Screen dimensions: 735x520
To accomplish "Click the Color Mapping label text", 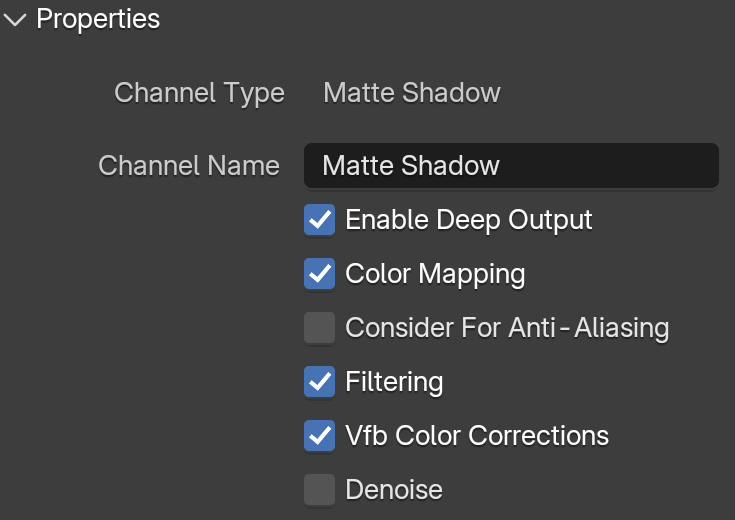I will pos(435,274).
